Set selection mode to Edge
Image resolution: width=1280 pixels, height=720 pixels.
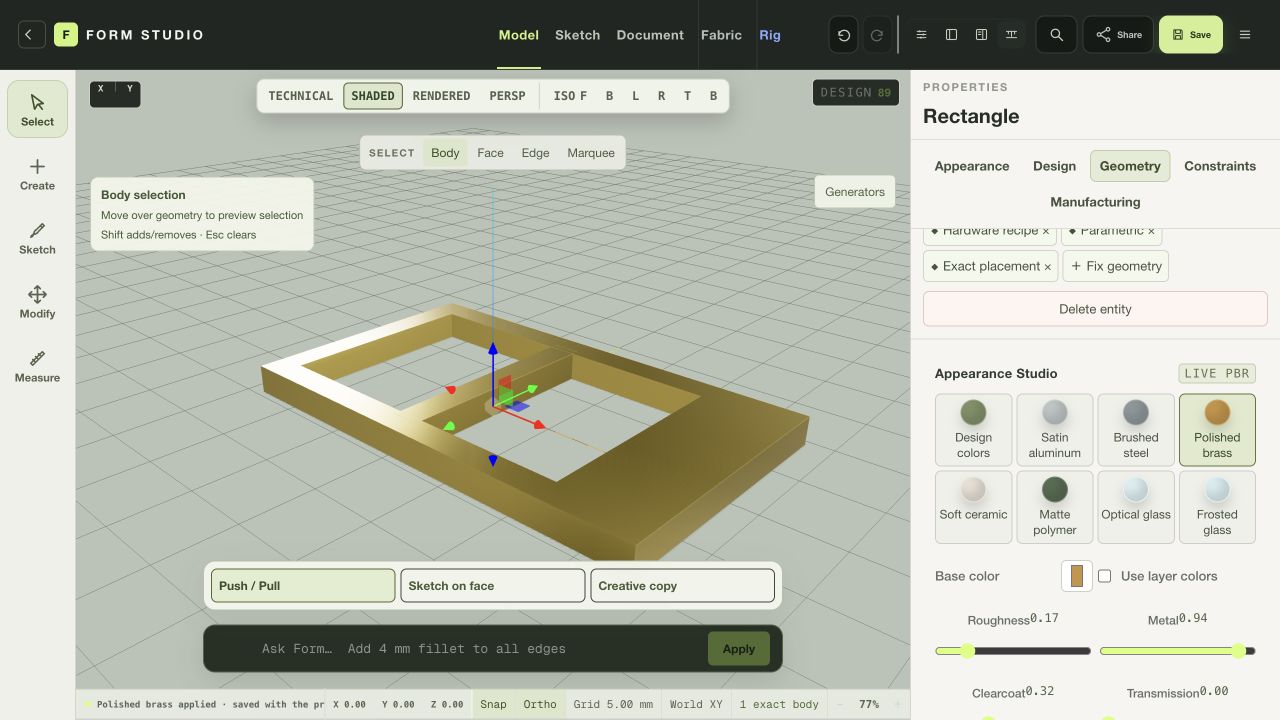point(535,153)
